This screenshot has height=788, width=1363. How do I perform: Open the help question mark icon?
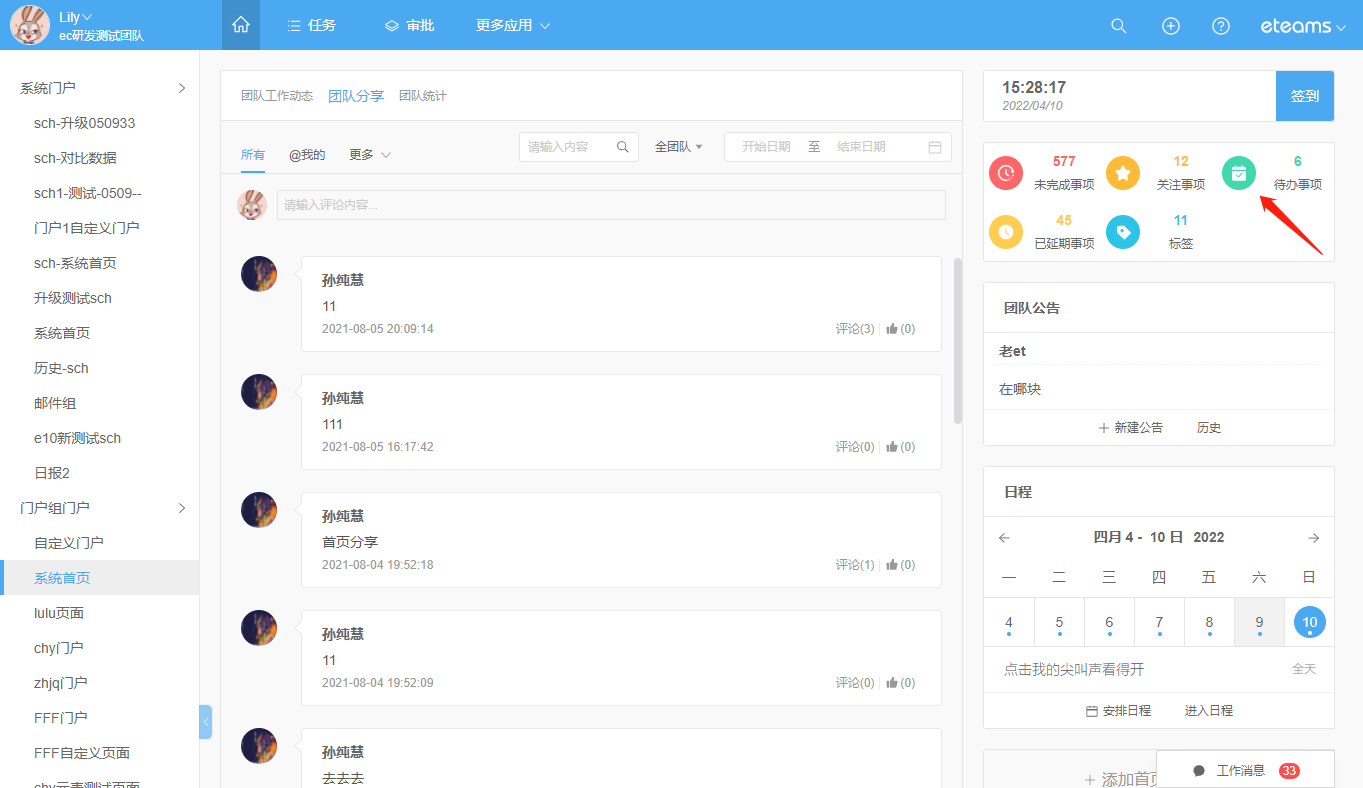pyautogui.click(x=1220, y=26)
